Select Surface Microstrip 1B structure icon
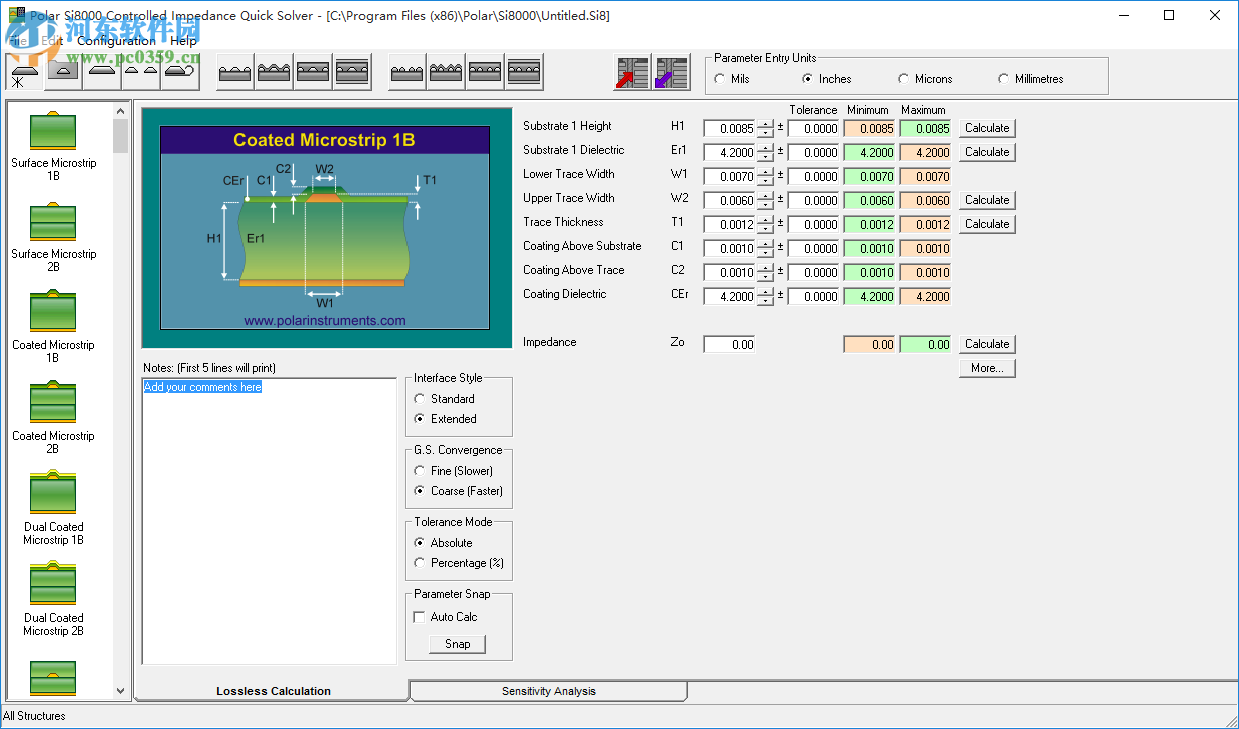The image size is (1239, 729). [x=53, y=132]
